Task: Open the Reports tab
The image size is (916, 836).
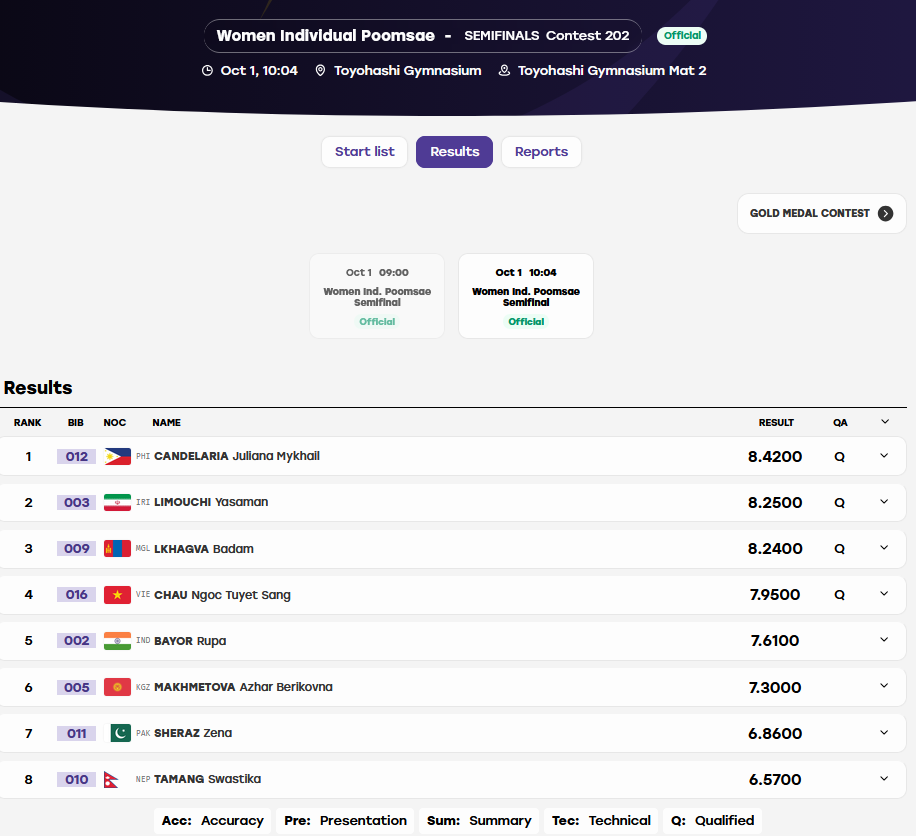Action: [x=542, y=152]
